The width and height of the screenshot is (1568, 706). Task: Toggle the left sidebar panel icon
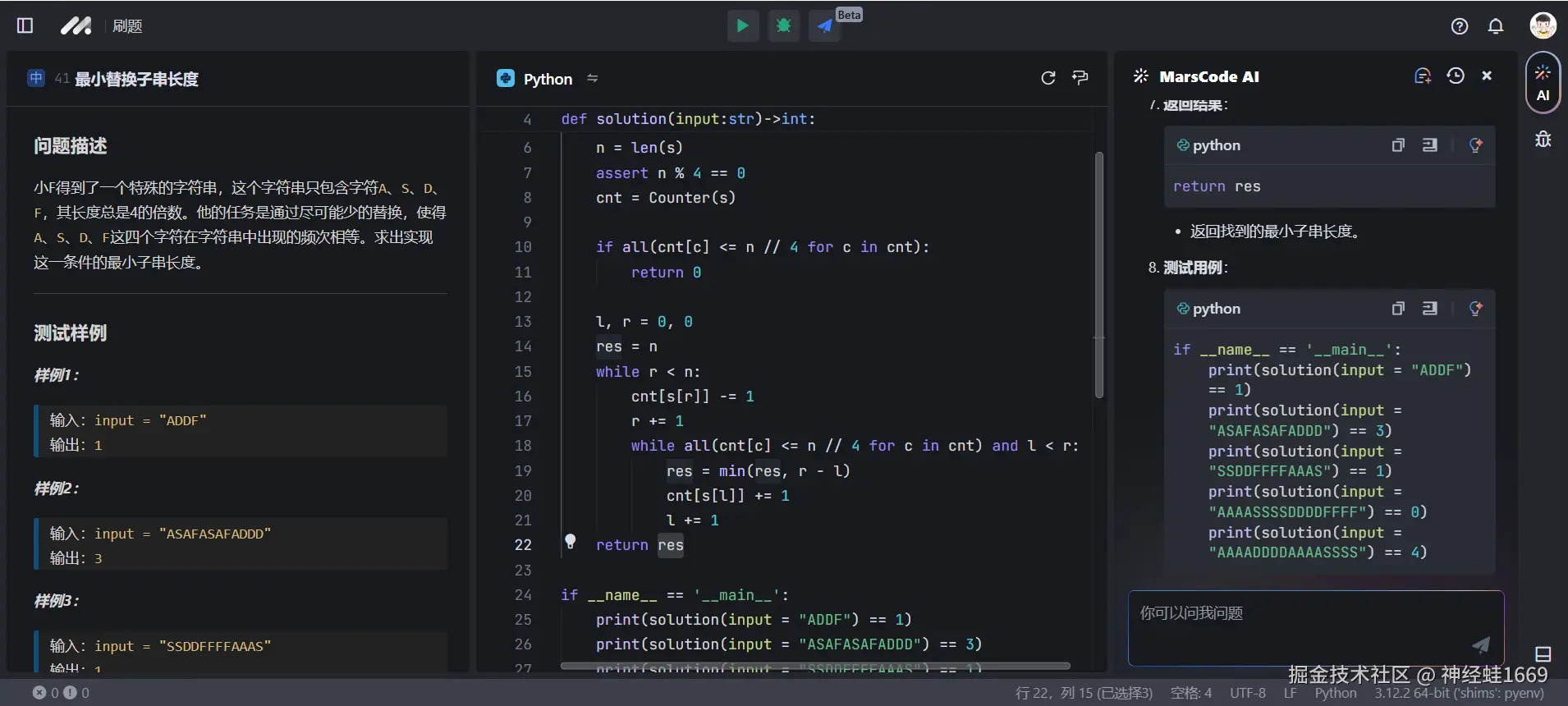pos(25,26)
